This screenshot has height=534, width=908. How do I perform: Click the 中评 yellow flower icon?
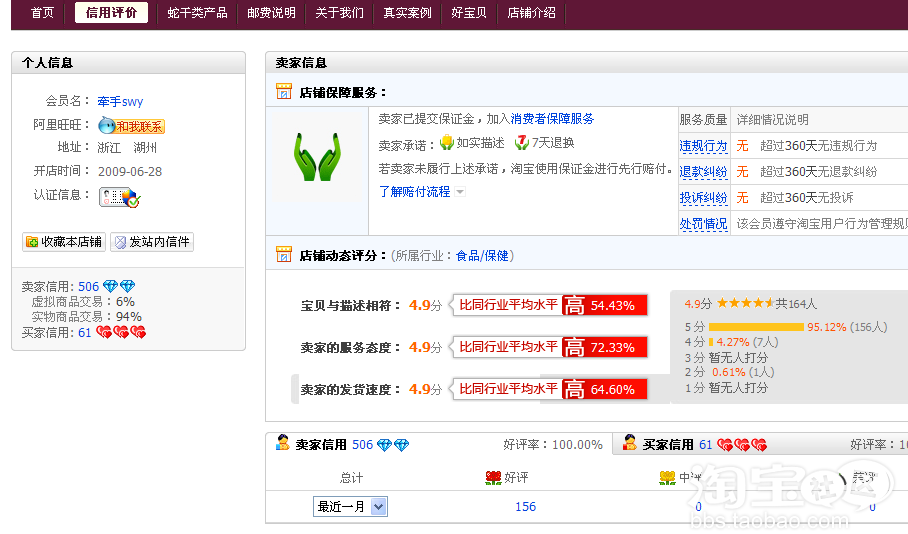(x=667, y=478)
